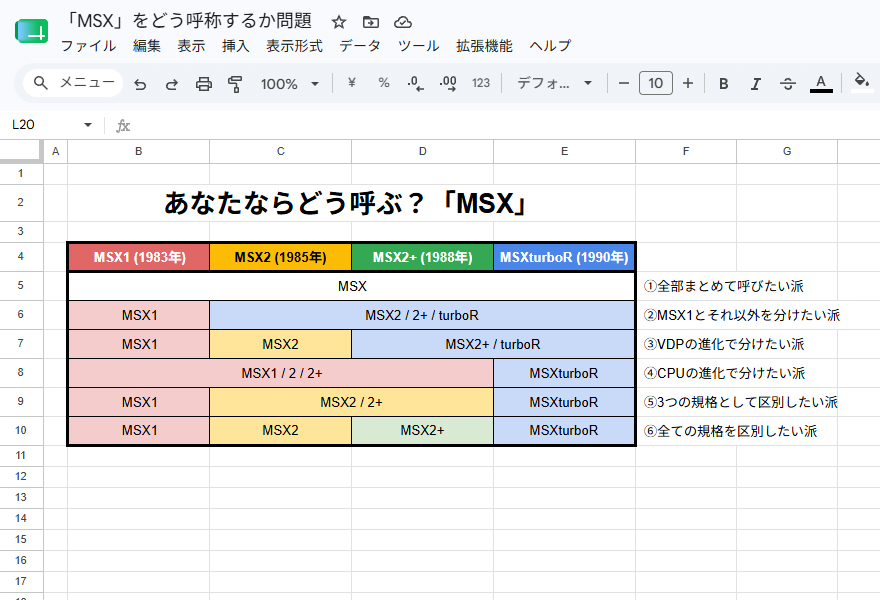Open the 挿入 menu

coord(236,45)
